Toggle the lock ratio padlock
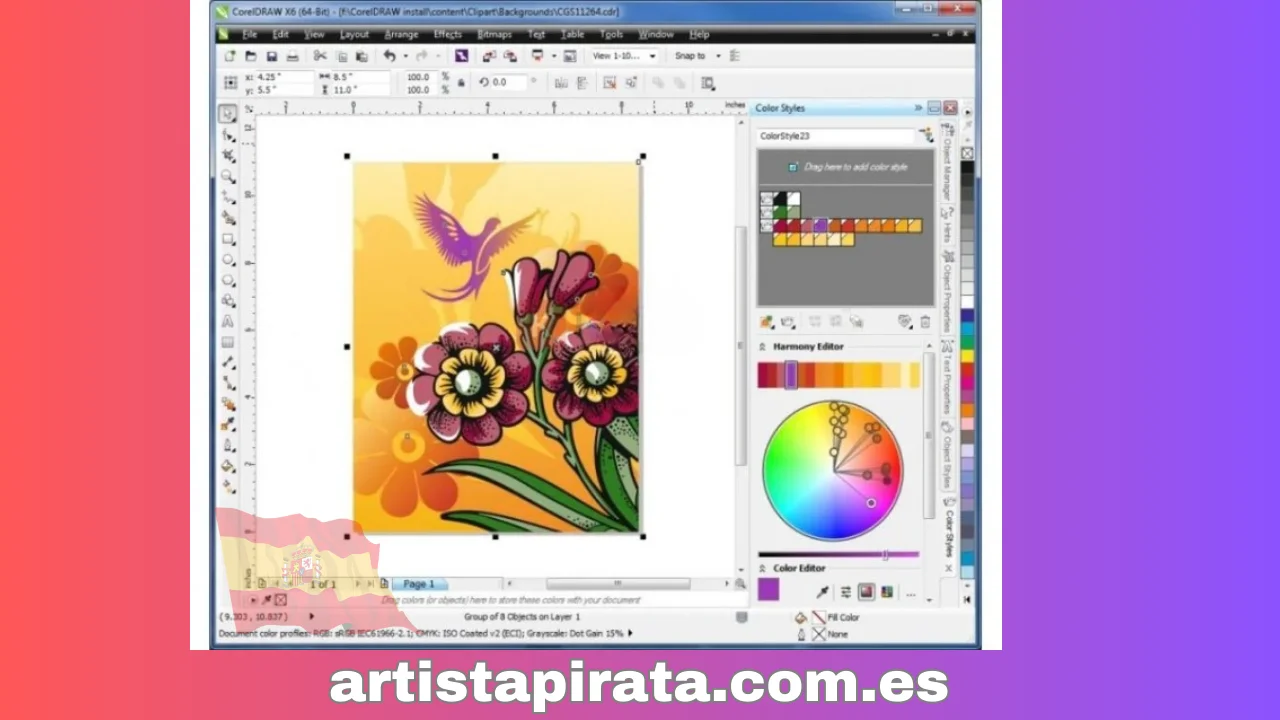 (461, 83)
